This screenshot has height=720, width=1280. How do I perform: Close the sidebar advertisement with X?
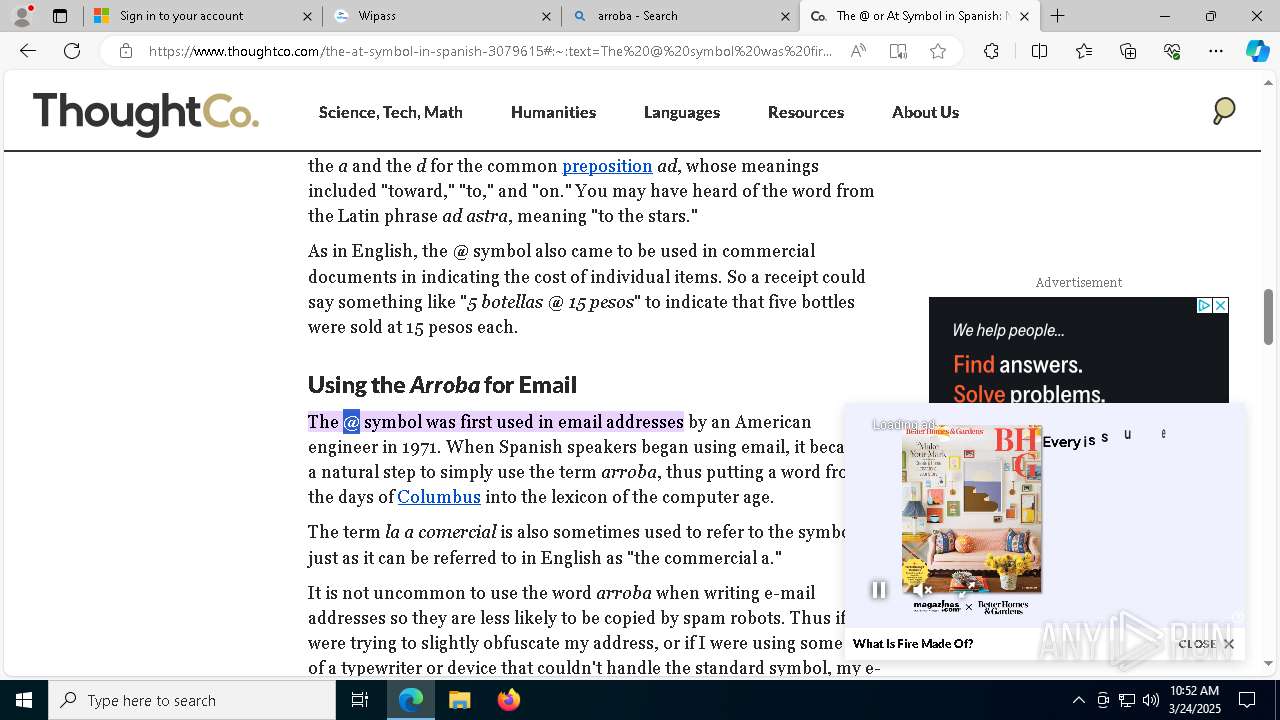(1220, 305)
